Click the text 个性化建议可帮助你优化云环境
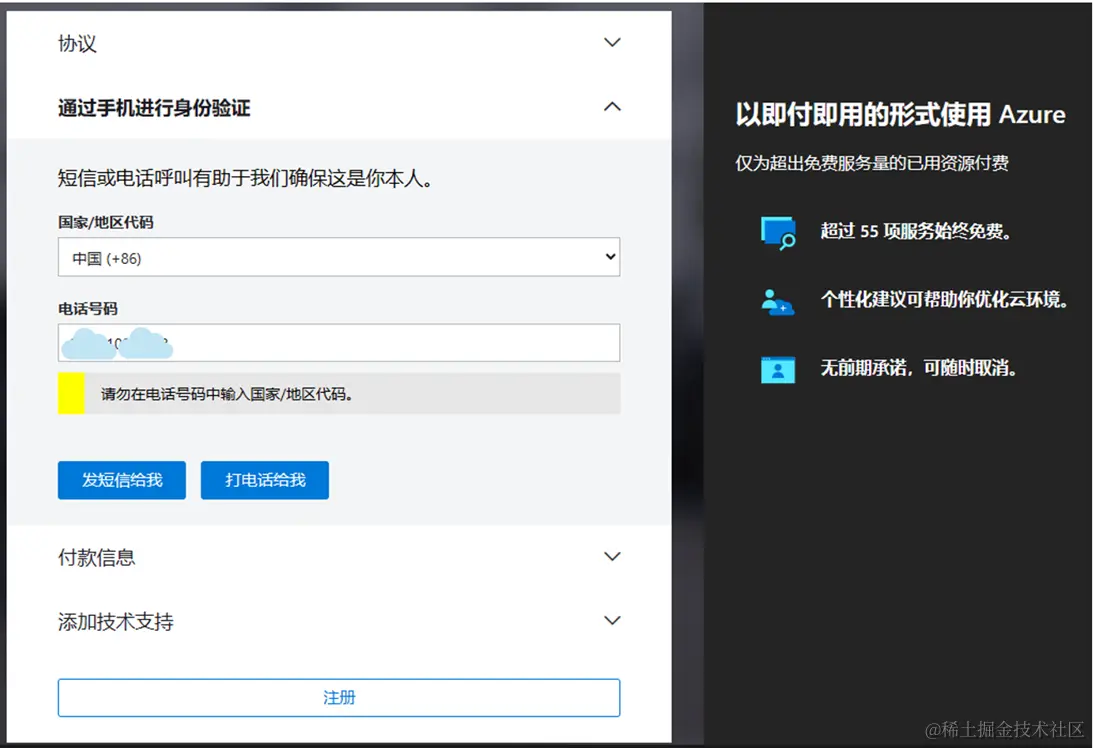 [945, 299]
